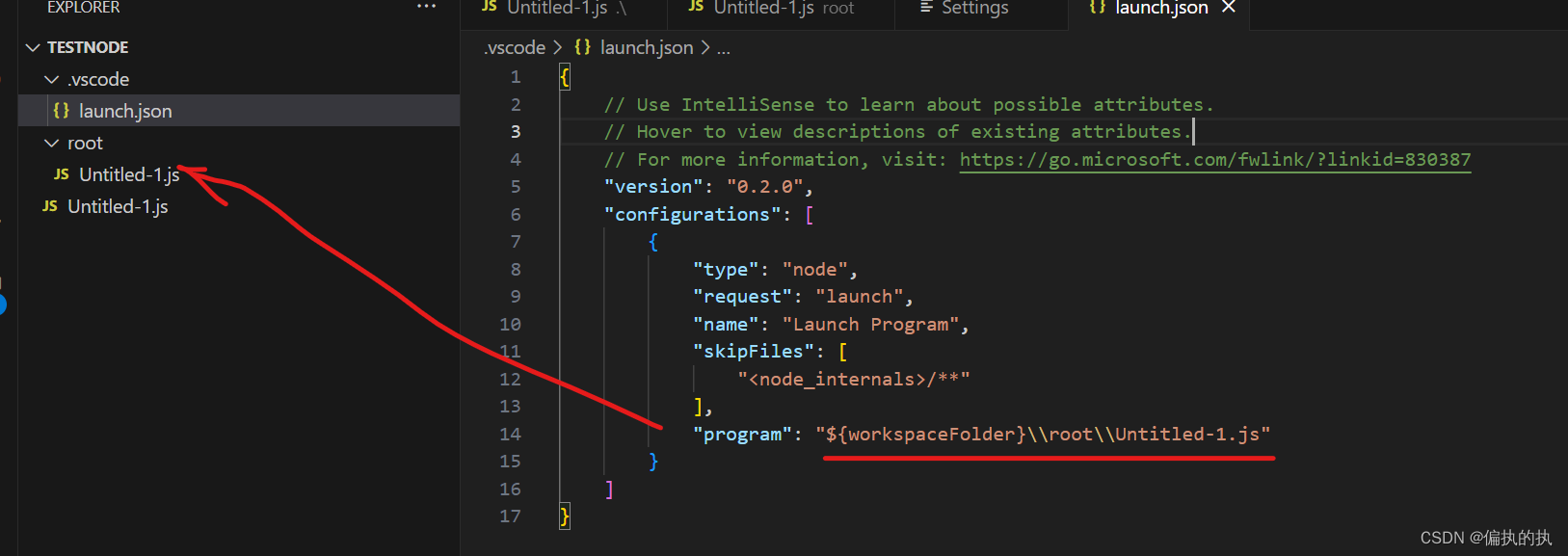Screen dimensions: 1568x556
Task: Click the "0.2.0" version value
Action: 765,186
